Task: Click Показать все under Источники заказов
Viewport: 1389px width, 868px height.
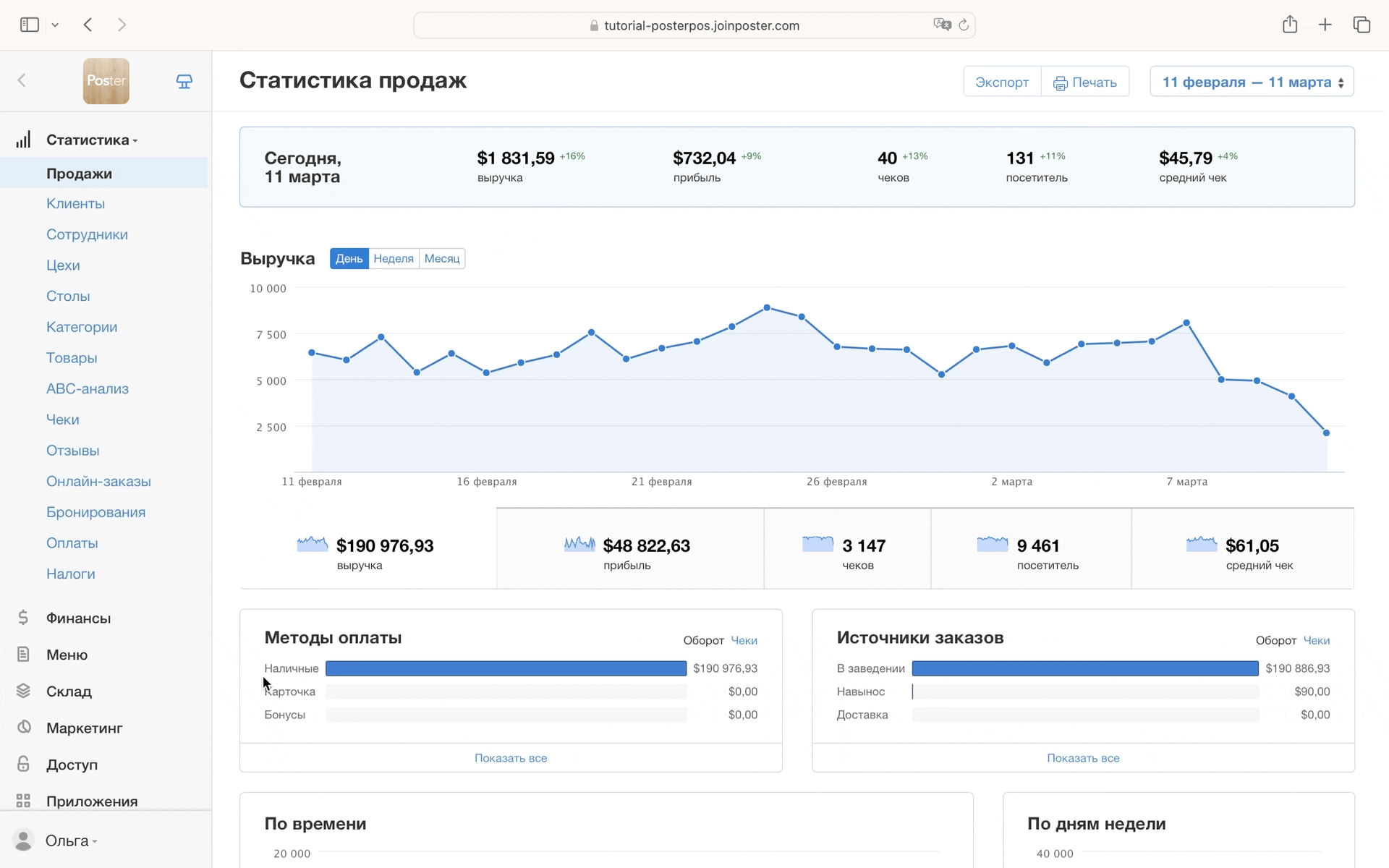Action: (x=1083, y=758)
